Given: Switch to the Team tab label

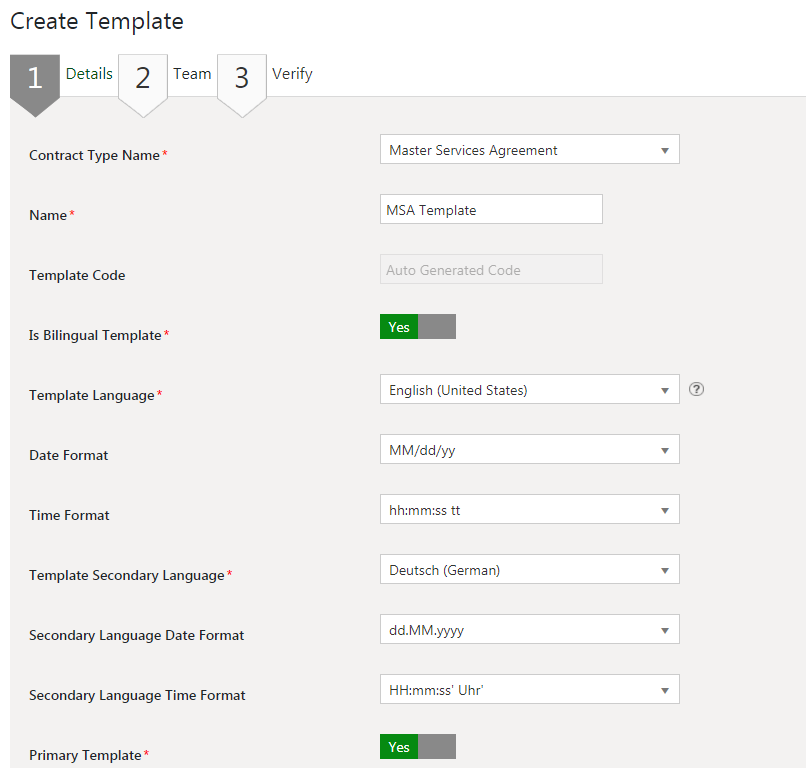Looking at the screenshot, I should pyautogui.click(x=192, y=74).
